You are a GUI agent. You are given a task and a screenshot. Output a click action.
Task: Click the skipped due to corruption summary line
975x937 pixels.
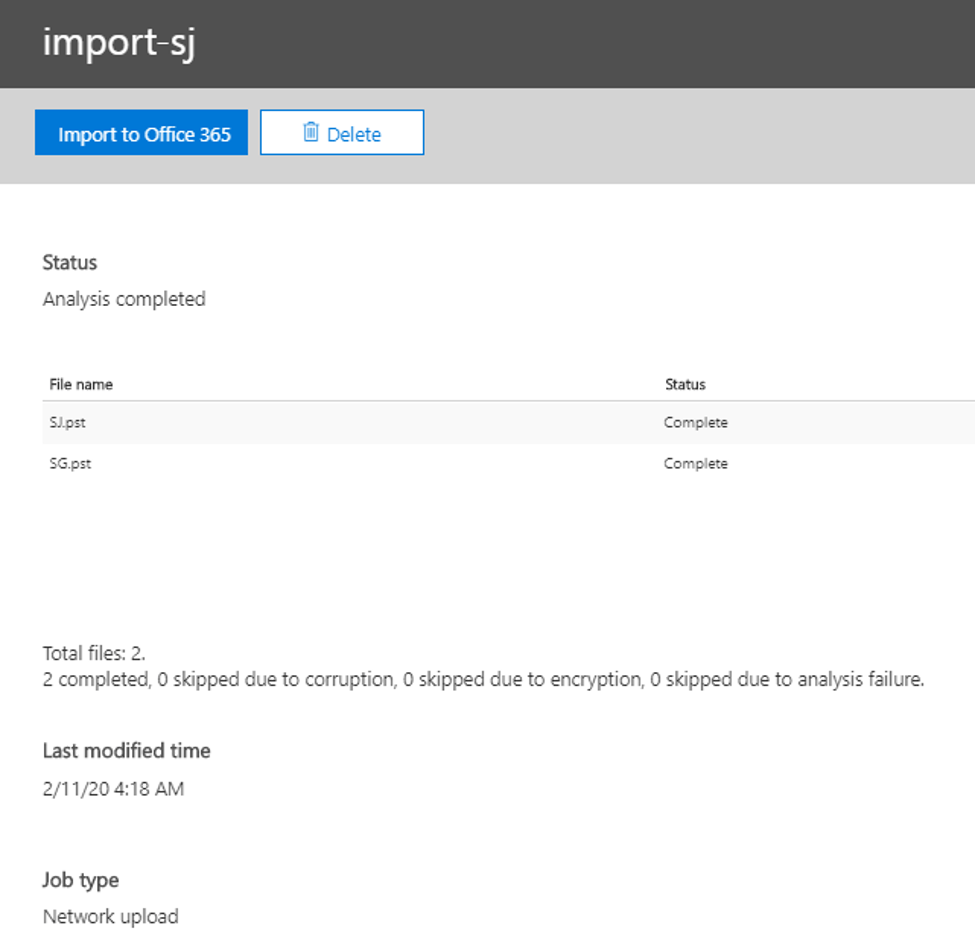click(x=483, y=680)
